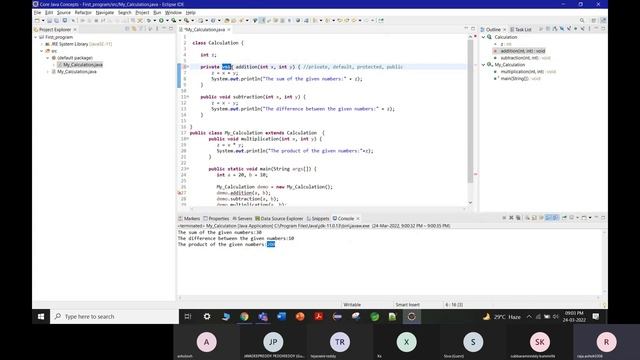Start debugging with the Debug bug icon
The width and height of the screenshot is (640, 360).
click(148, 20)
